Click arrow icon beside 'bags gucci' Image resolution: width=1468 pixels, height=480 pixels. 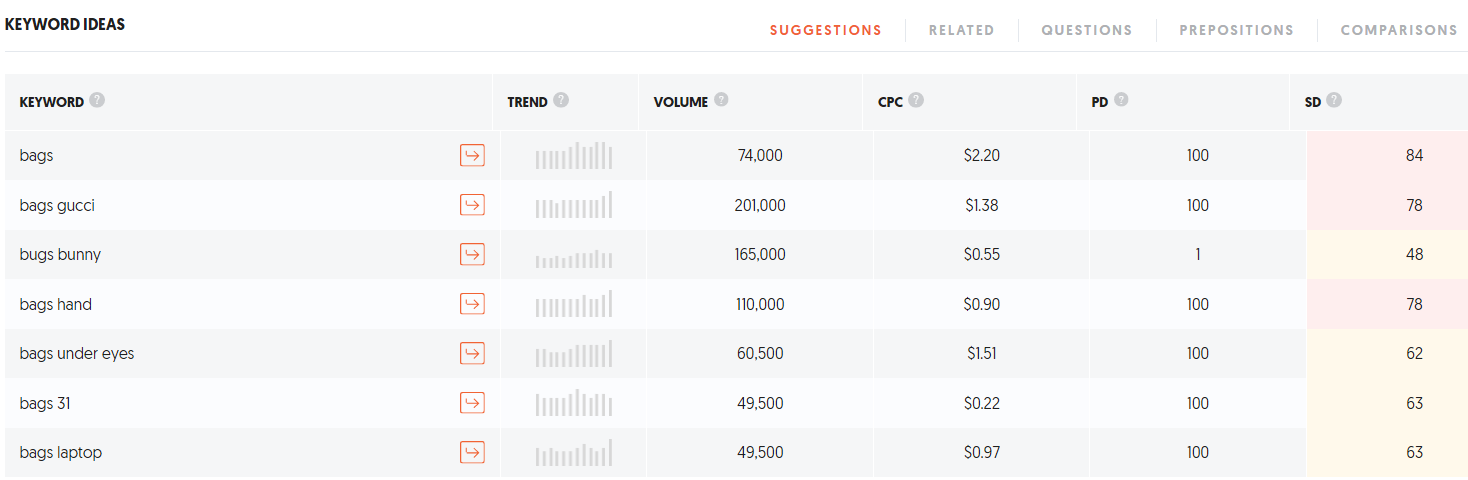click(472, 205)
